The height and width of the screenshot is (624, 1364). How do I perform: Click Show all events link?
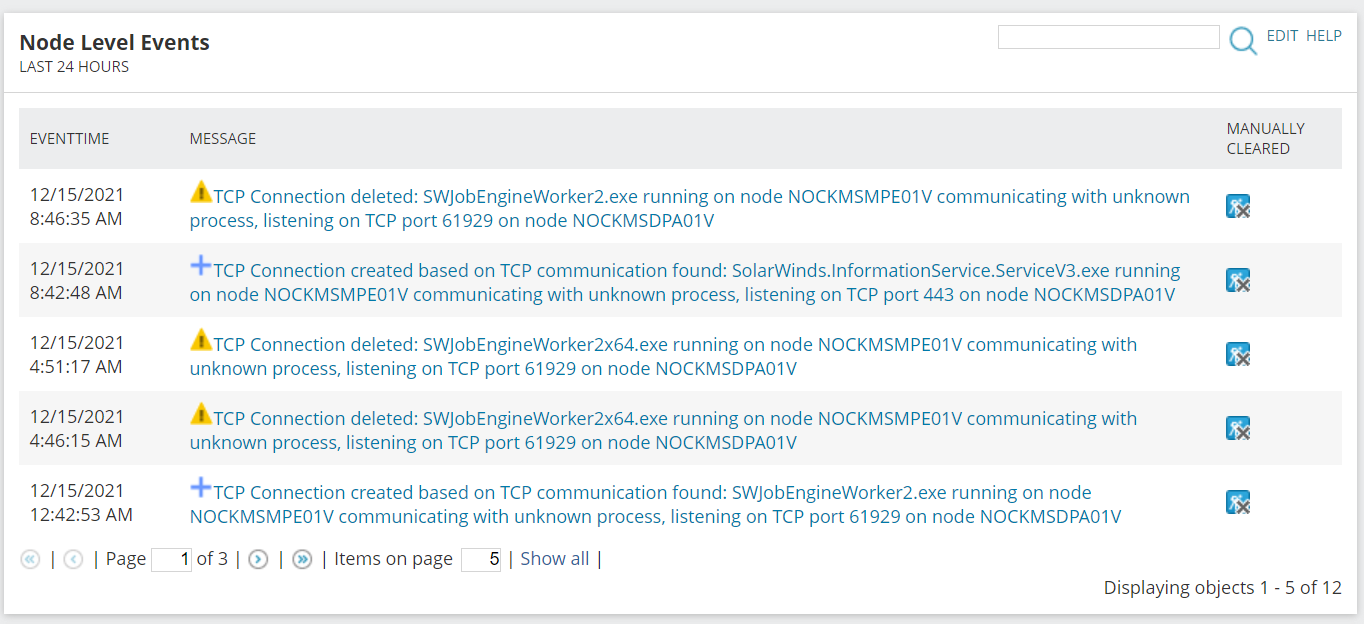pyautogui.click(x=554, y=559)
